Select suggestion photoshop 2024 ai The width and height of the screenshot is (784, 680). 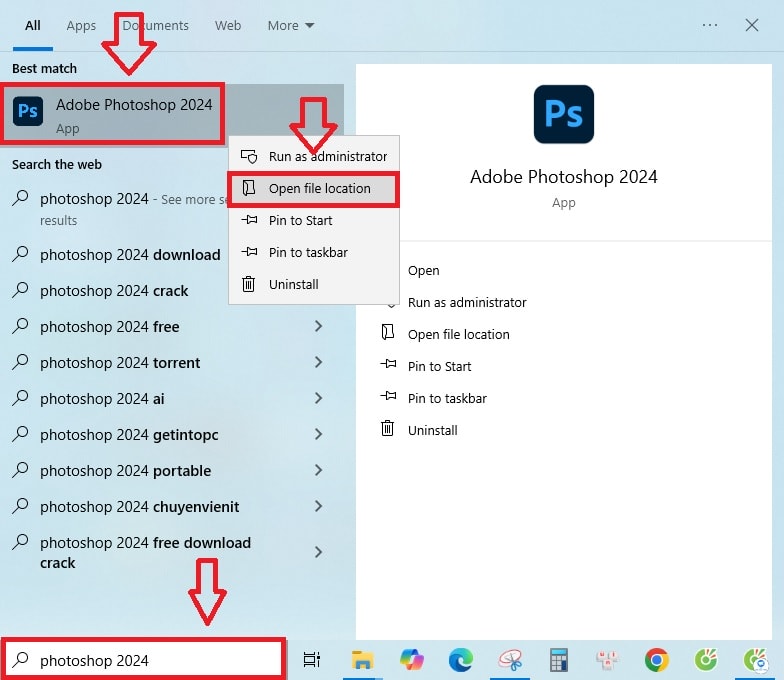tap(170, 398)
